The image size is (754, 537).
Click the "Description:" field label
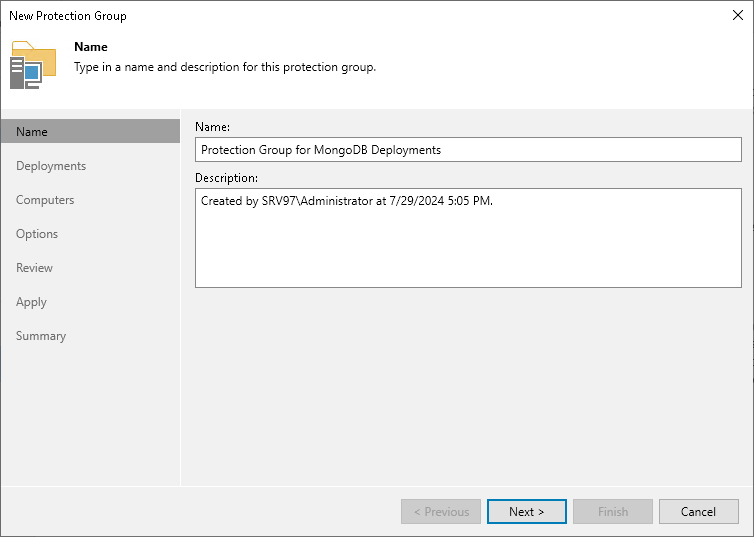[226, 178]
